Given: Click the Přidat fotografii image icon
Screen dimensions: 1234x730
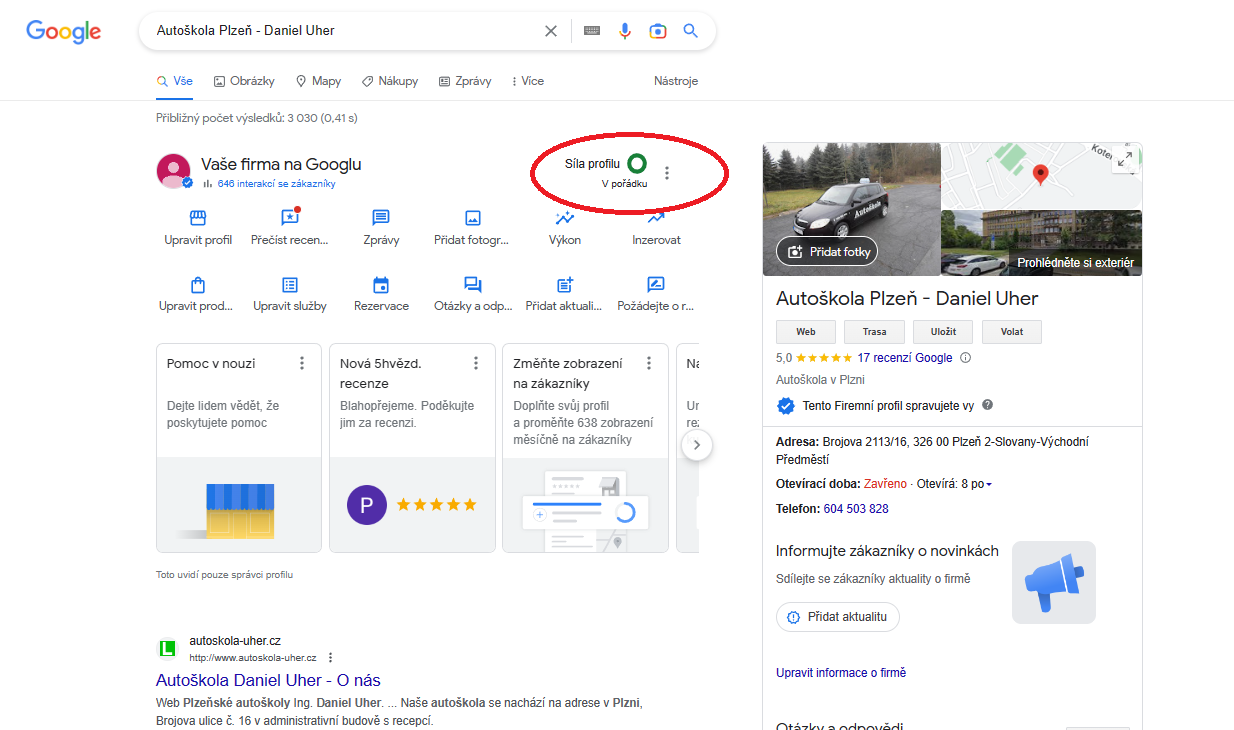Looking at the screenshot, I should point(473,218).
